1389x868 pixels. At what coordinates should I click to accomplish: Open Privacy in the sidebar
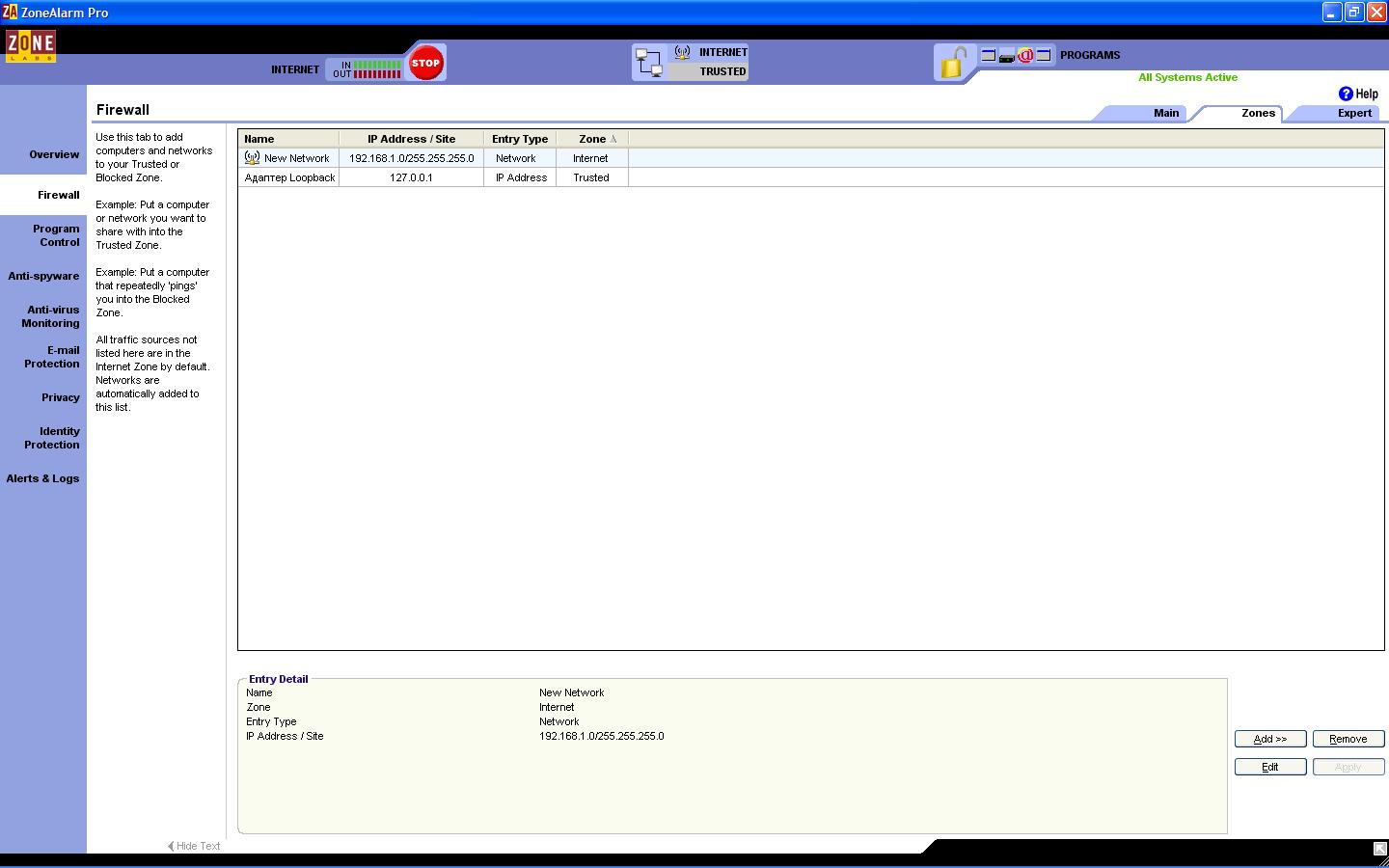coord(61,397)
